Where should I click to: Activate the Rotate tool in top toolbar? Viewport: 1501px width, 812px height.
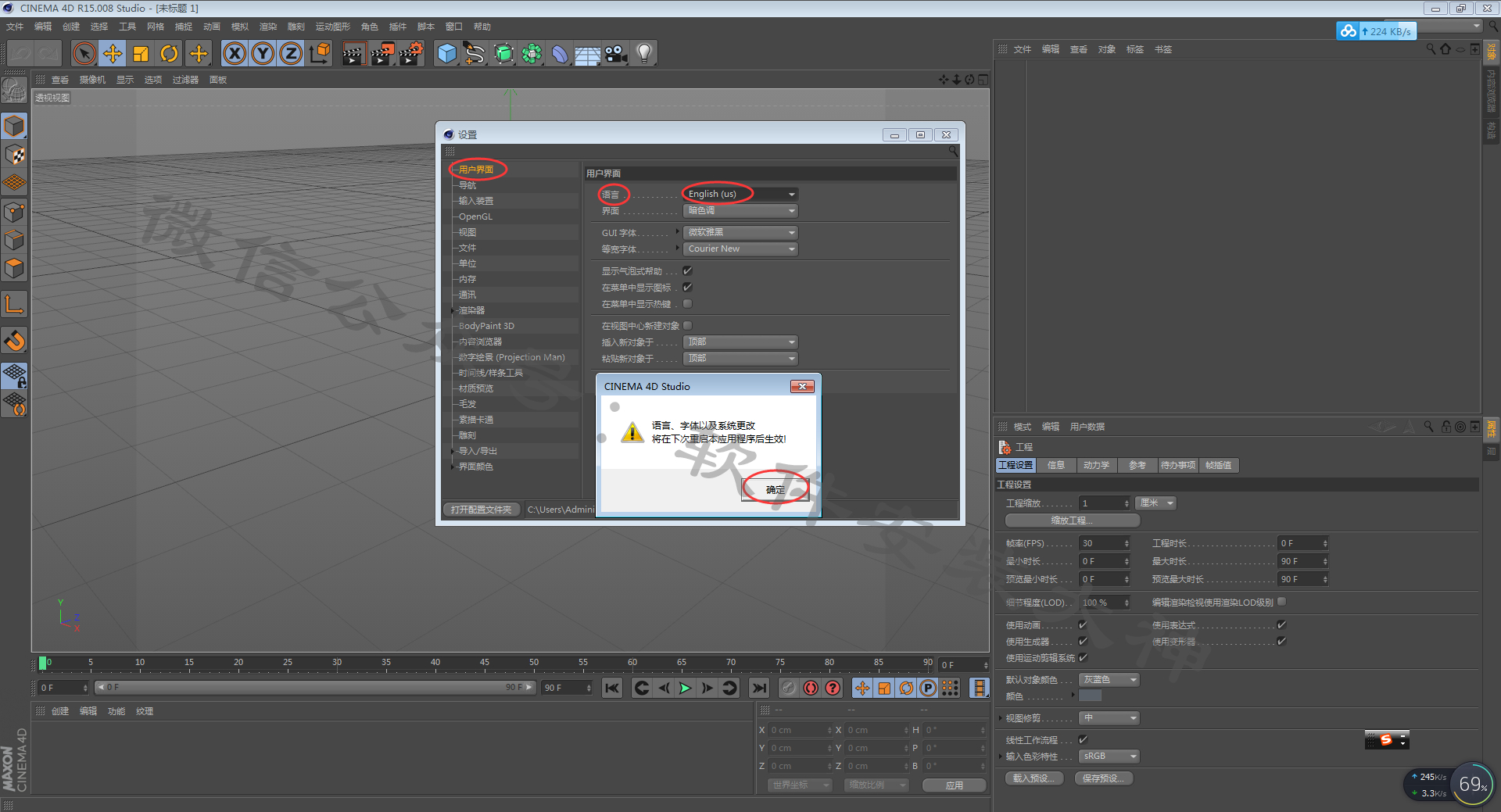tap(169, 54)
